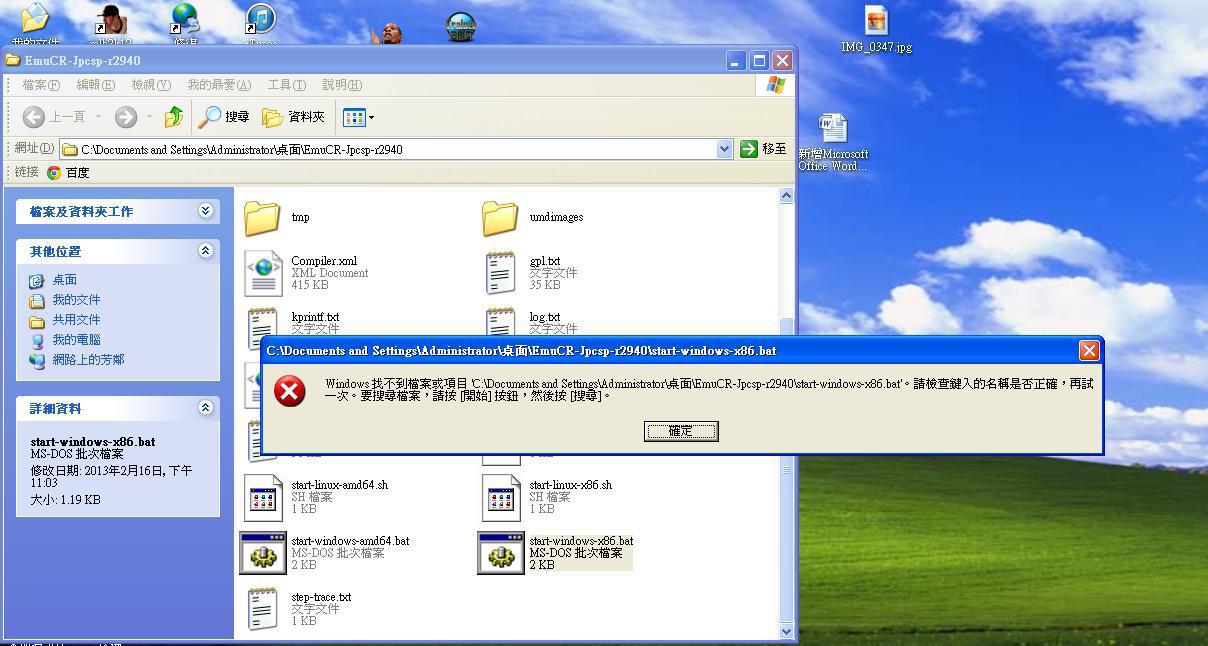Collapse the 其他位置 panel
This screenshot has height=646, width=1208.
(x=205, y=251)
